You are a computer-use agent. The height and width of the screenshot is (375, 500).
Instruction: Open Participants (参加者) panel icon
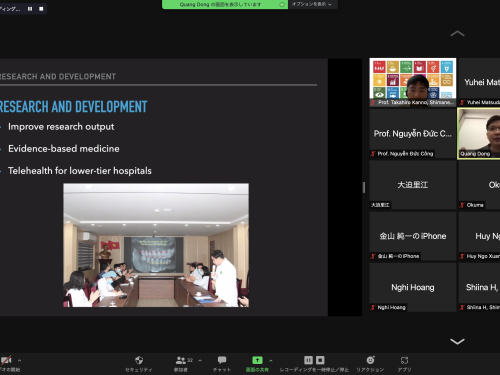tap(181, 360)
